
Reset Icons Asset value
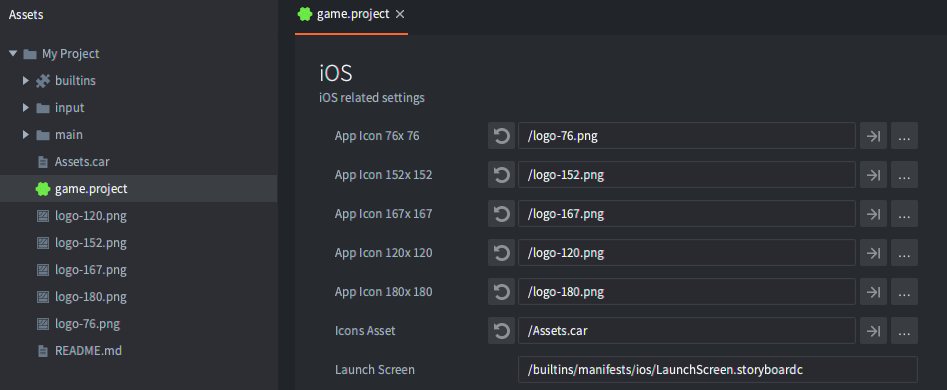[501, 331]
